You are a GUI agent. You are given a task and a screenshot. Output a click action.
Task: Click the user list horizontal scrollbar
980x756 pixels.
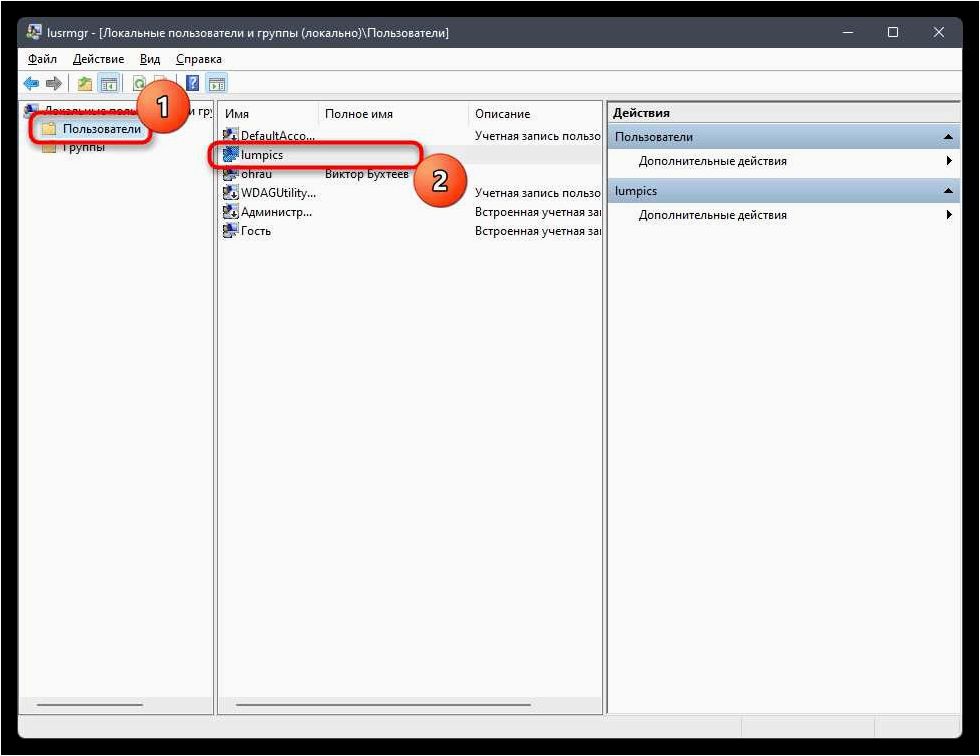point(383,705)
